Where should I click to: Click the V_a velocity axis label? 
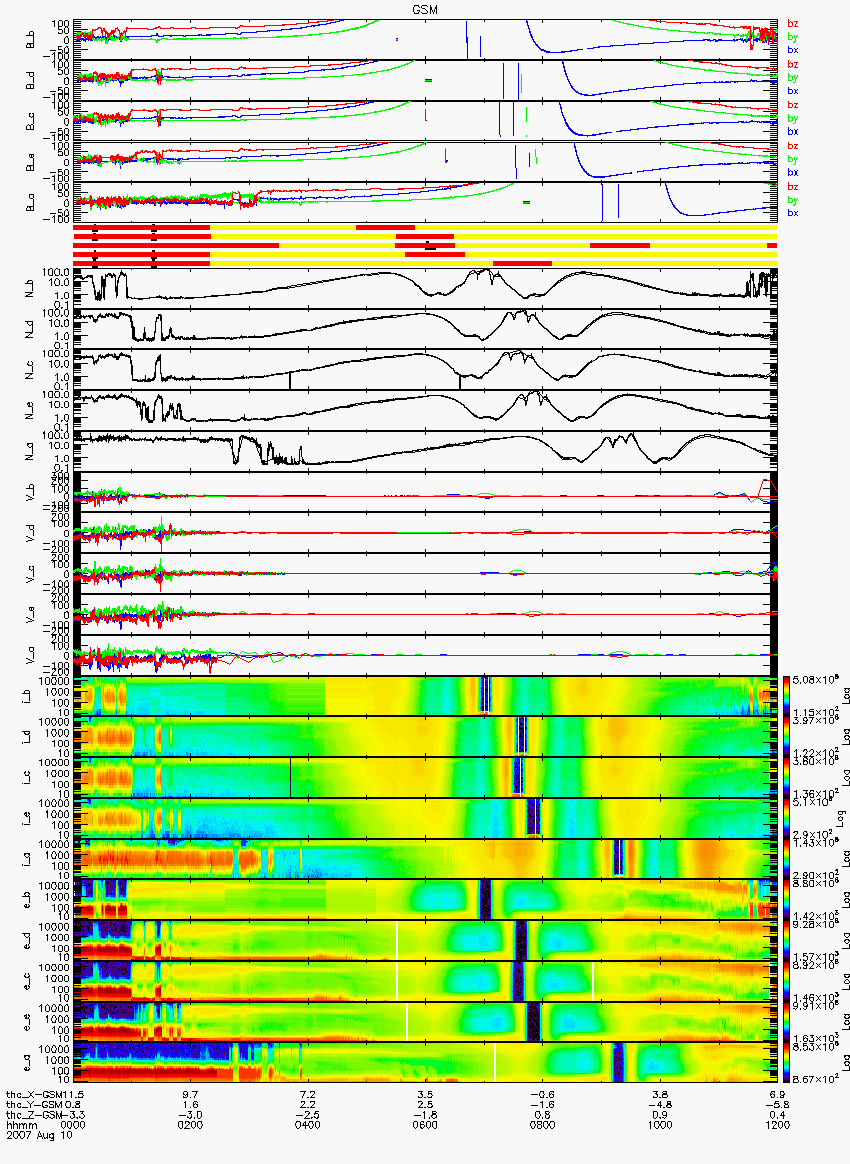tap(30, 655)
